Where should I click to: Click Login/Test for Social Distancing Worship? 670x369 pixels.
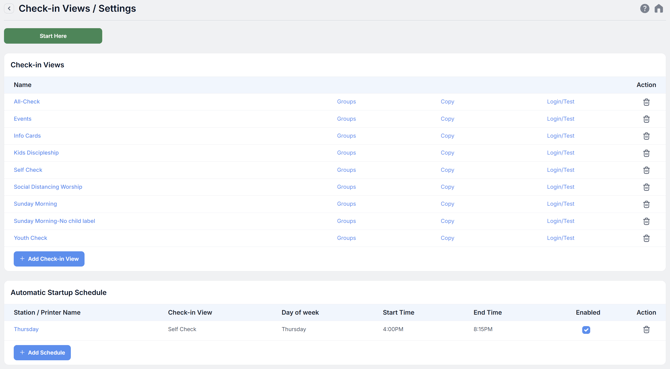click(561, 187)
